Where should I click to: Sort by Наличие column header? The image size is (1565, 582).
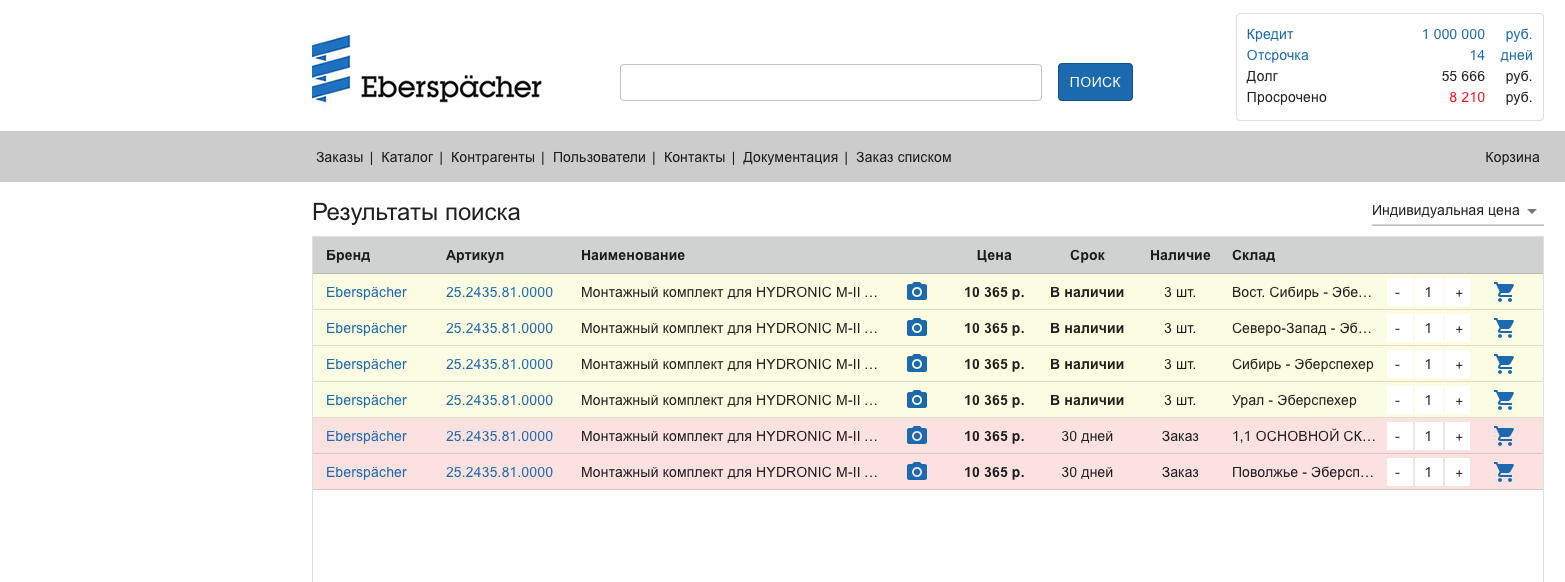(1180, 255)
